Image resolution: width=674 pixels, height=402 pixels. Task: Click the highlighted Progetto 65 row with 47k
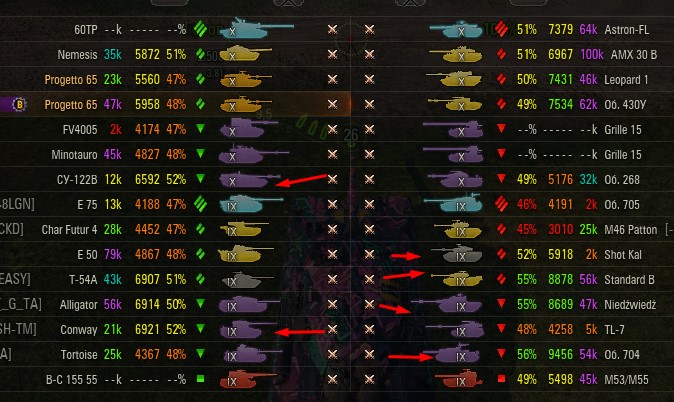(x=175, y=104)
